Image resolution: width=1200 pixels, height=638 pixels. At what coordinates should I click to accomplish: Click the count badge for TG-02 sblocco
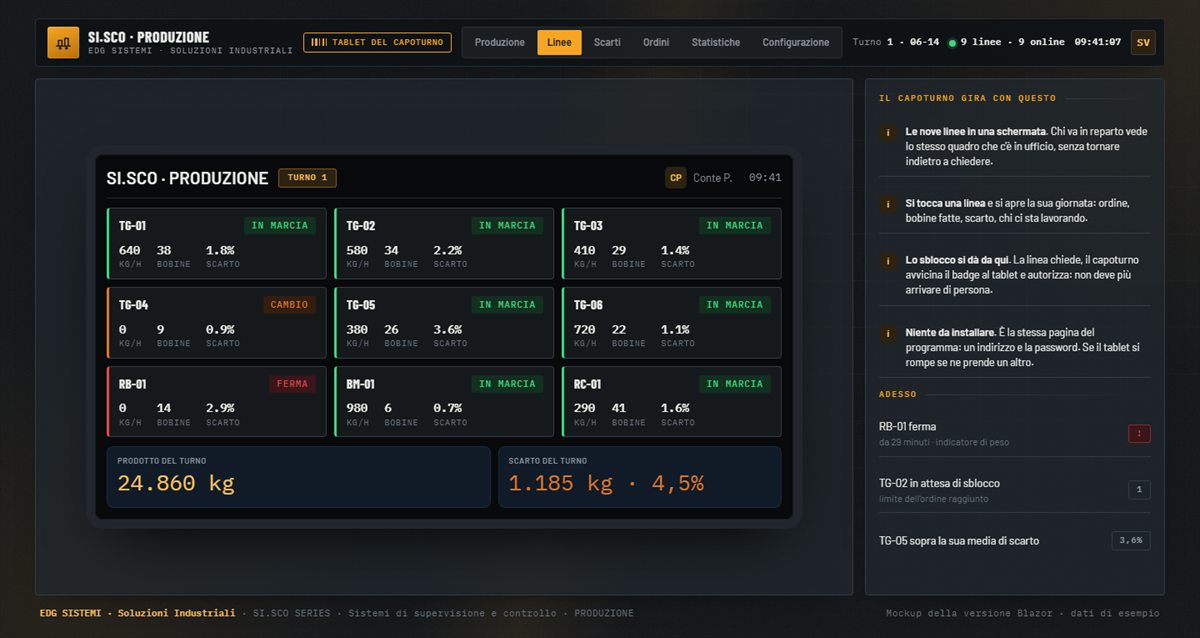[1139, 490]
